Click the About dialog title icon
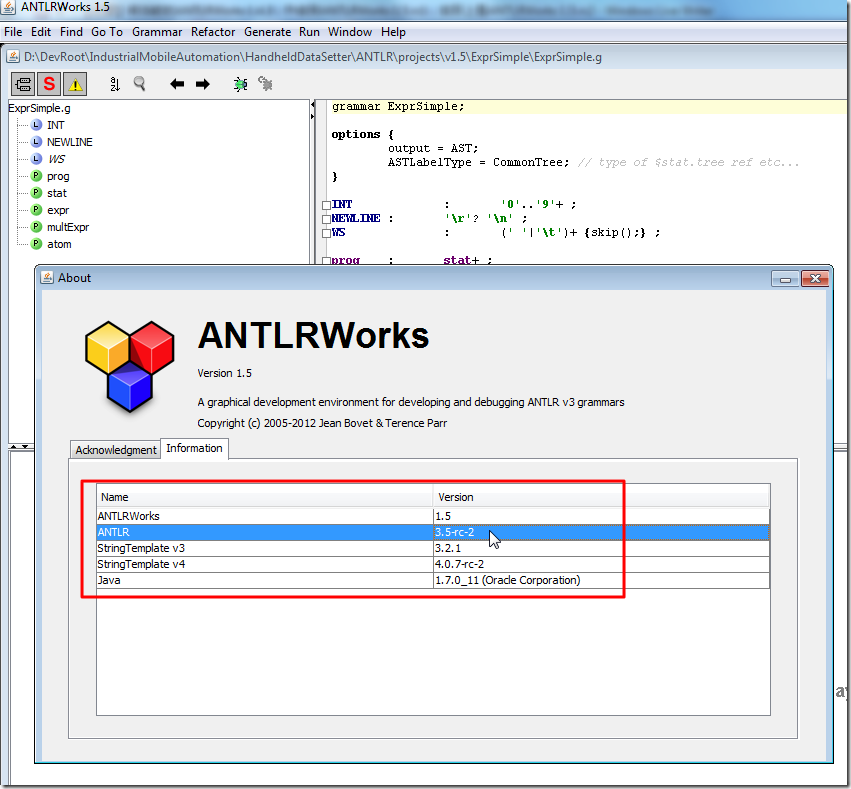The height and width of the screenshot is (789, 851). coord(47,278)
